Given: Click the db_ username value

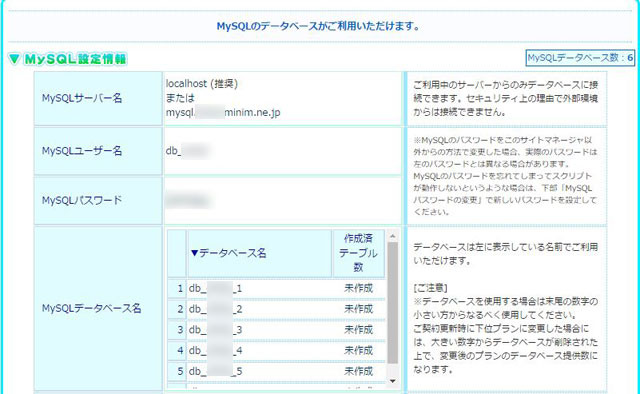Looking at the screenshot, I should click(x=187, y=151).
